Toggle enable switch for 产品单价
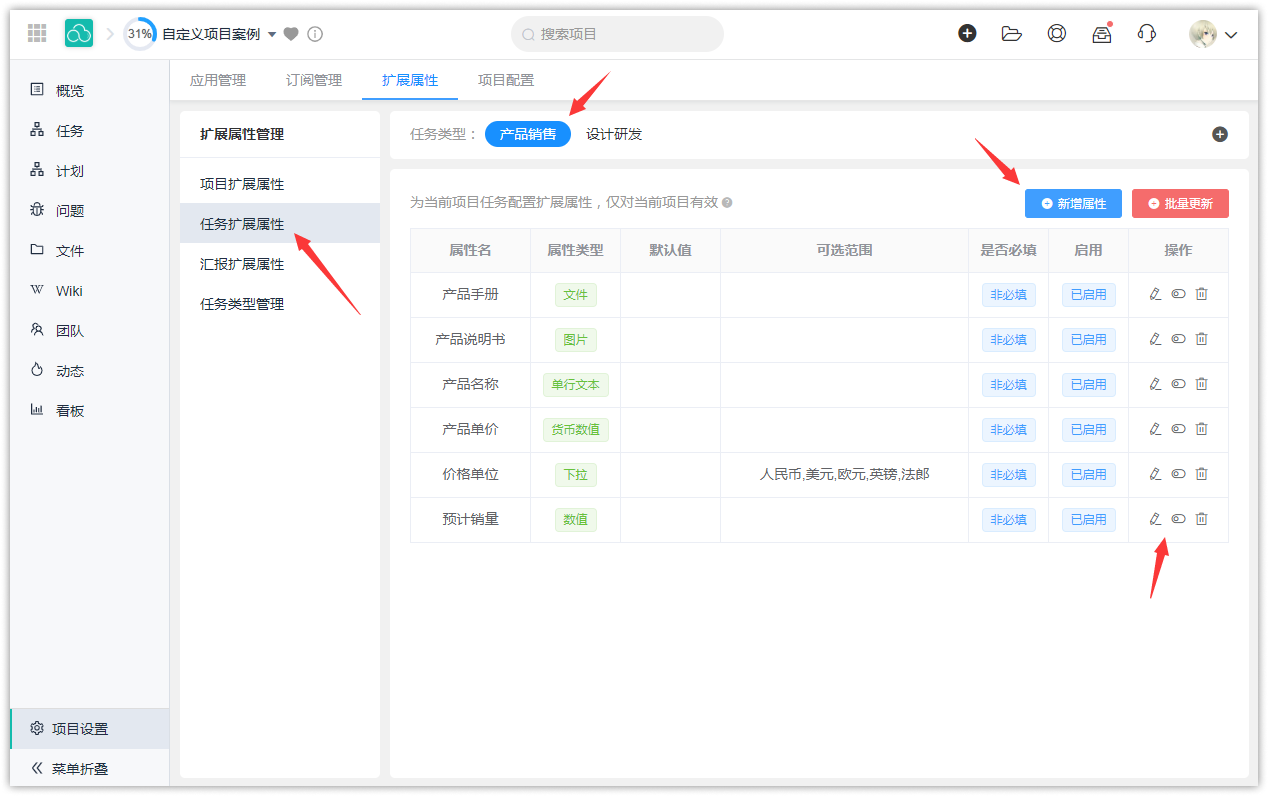 1178,429
